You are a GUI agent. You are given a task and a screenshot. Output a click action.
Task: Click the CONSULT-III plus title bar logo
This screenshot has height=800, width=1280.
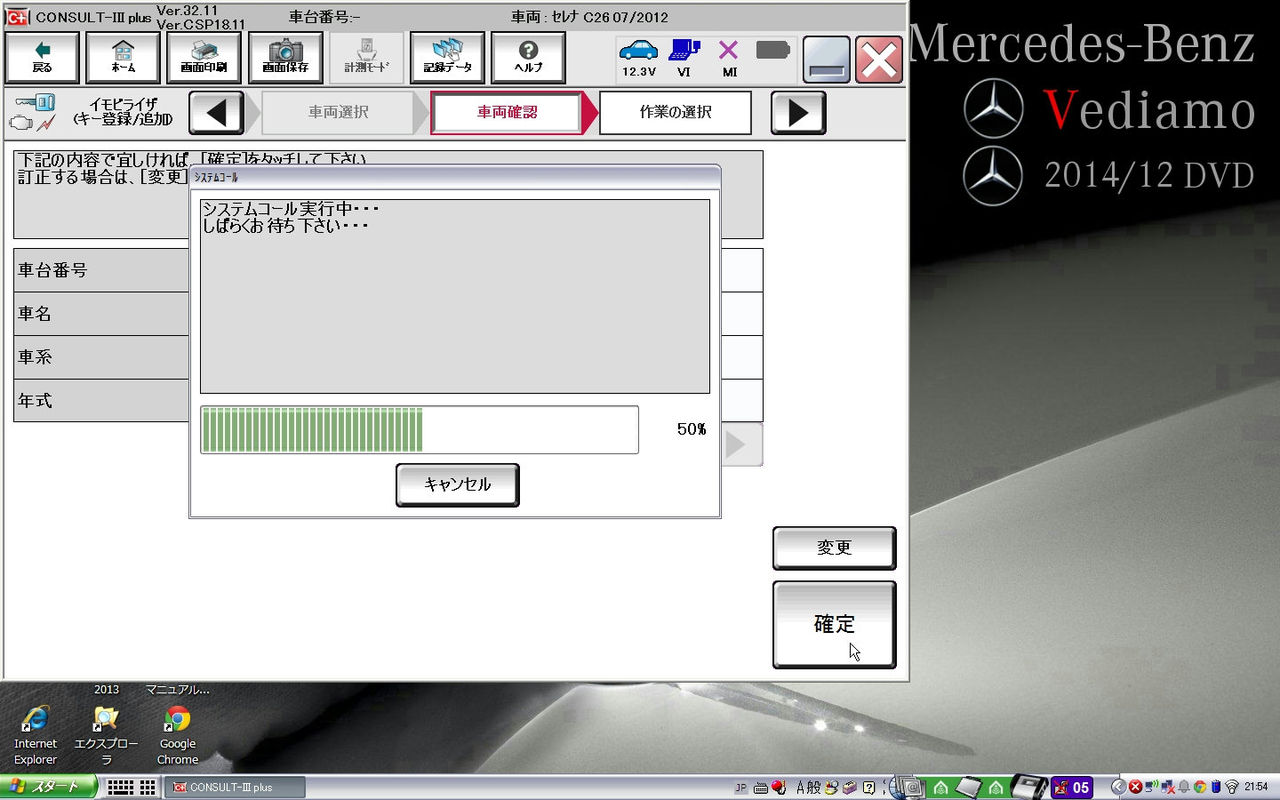(18, 17)
